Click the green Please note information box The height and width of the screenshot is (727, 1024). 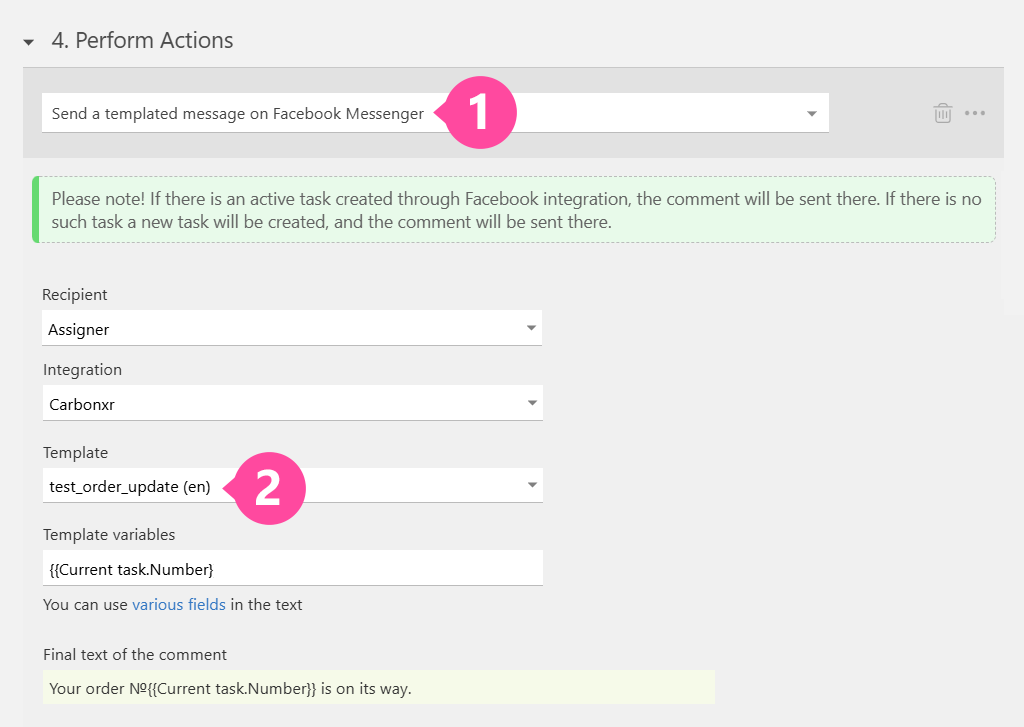pyautogui.click(x=514, y=210)
